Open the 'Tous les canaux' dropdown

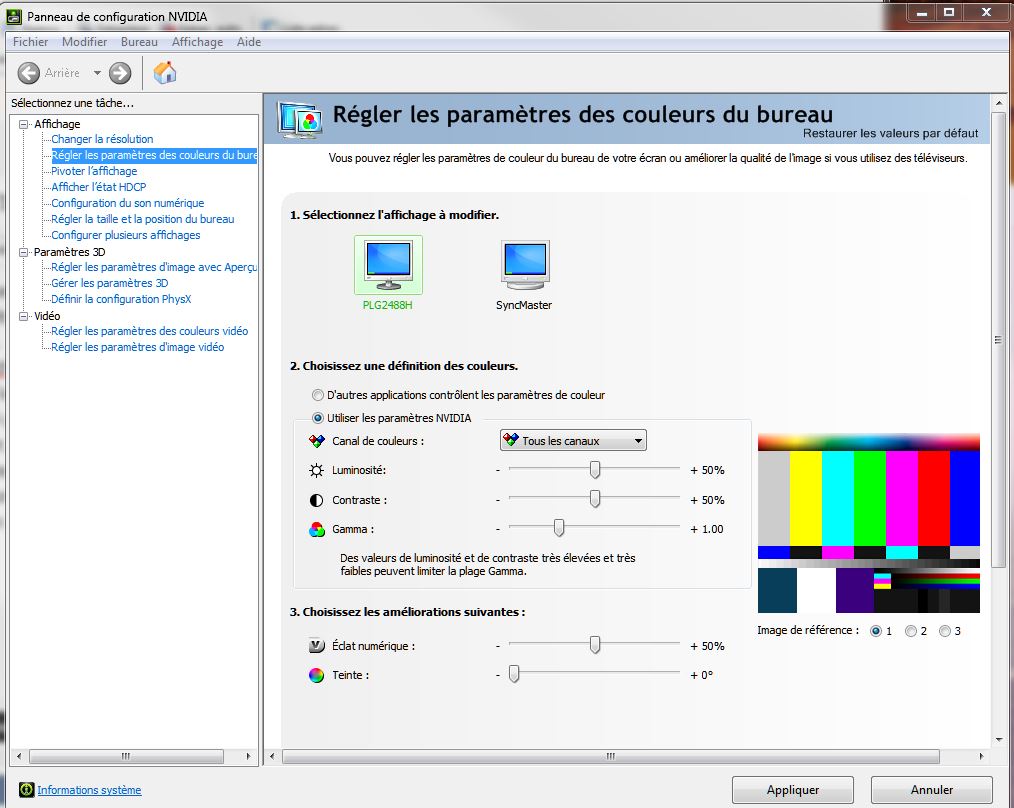pyautogui.click(x=573, y=441)
